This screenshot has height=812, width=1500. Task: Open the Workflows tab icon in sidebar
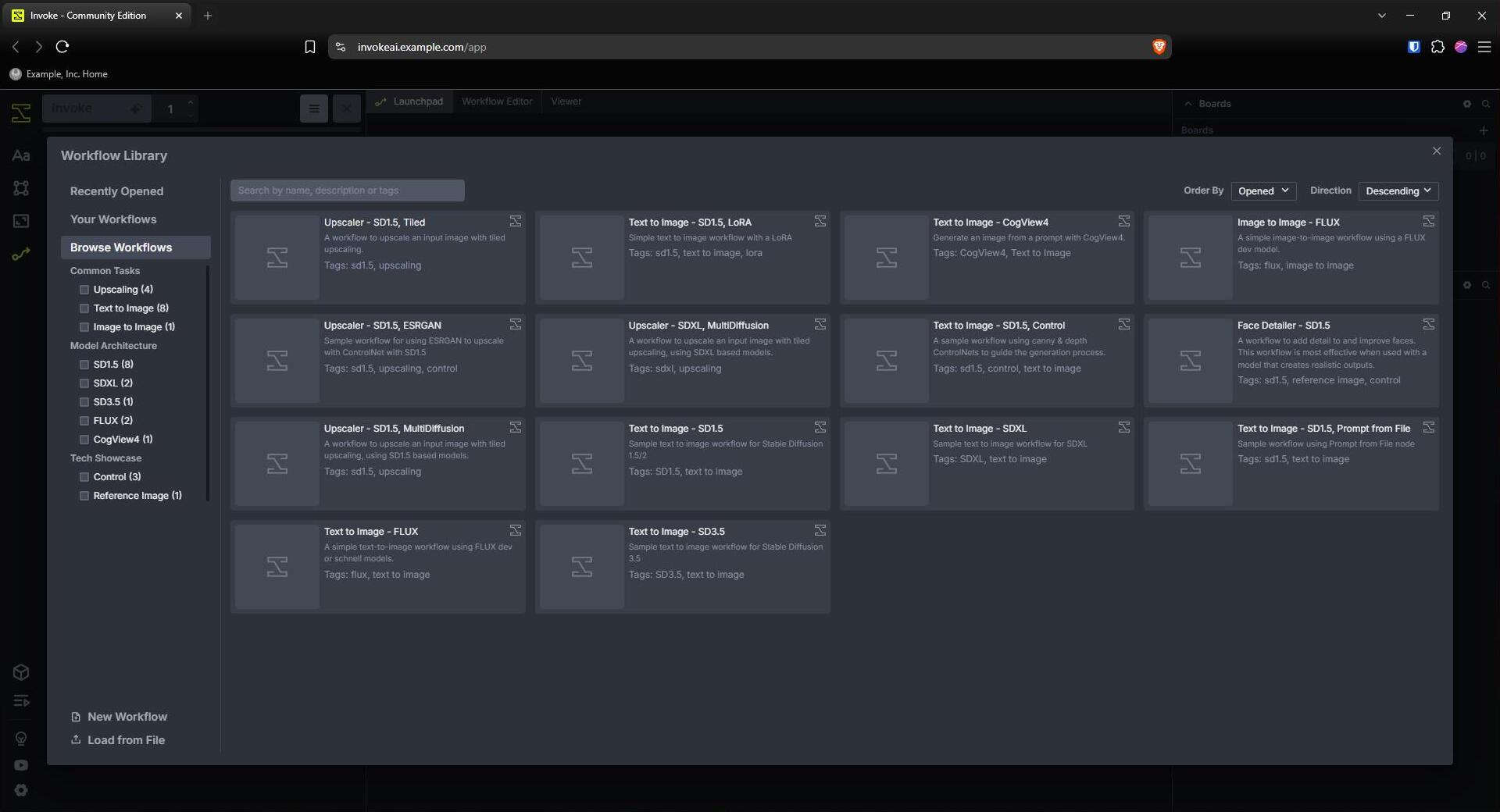pyautogui.click(x=21, y=254)
